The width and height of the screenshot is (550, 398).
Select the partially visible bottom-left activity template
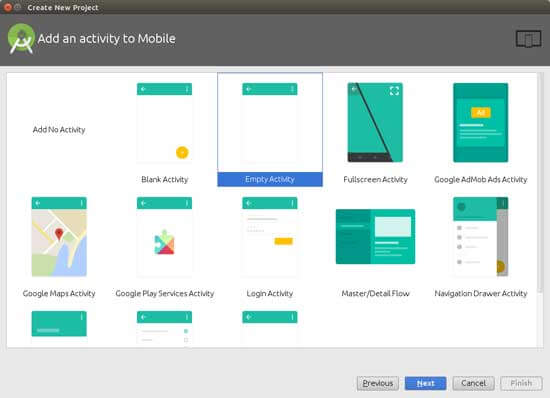point(59,329)
